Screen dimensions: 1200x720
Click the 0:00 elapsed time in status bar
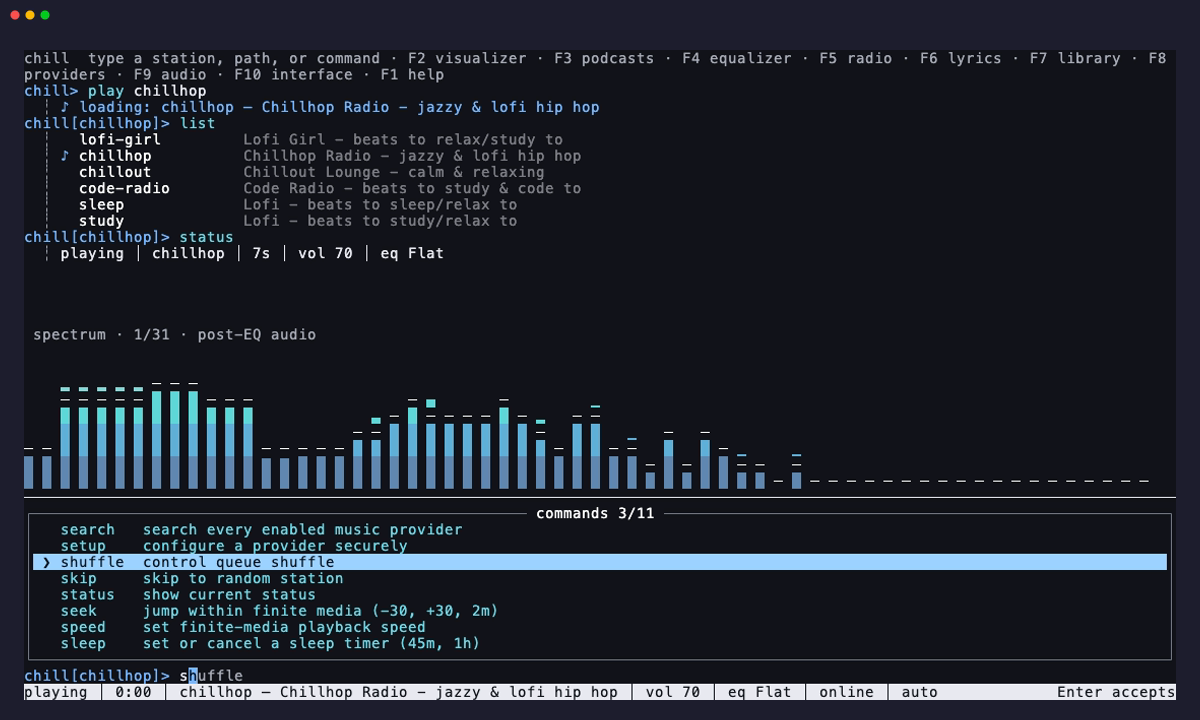tap(133, 692)
